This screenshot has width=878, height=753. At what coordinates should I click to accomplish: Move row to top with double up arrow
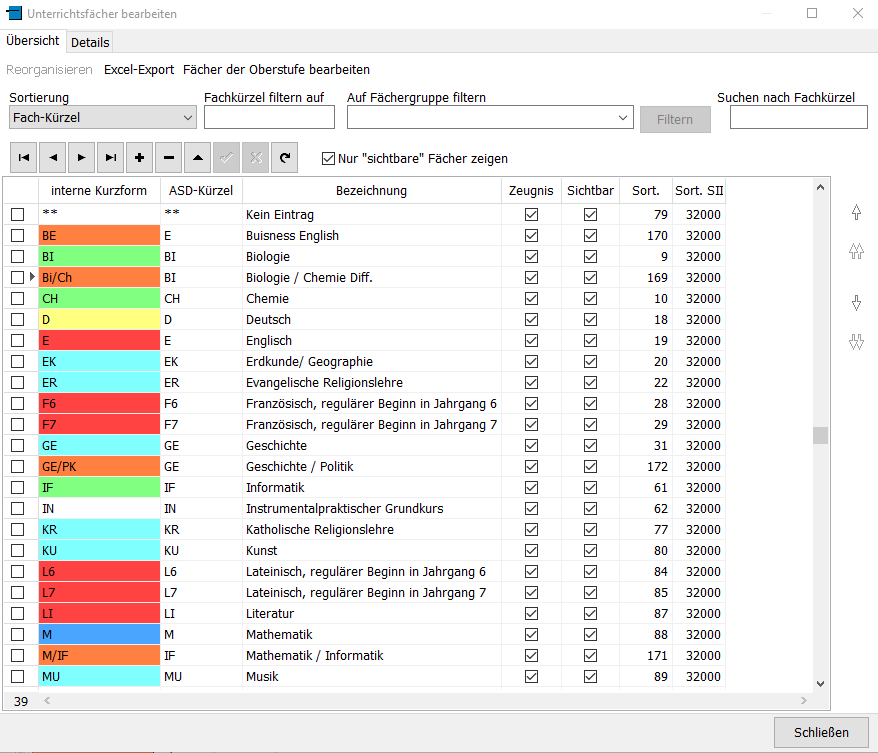[x=856, y=250]
